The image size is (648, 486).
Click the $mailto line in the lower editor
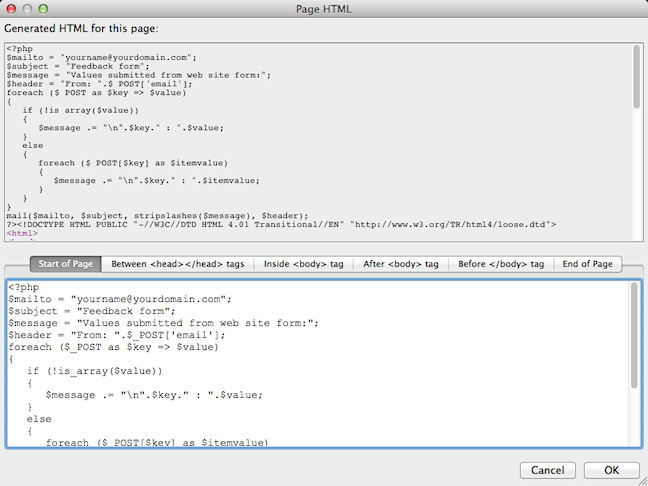pyautogui.click(x=120, y=298)
